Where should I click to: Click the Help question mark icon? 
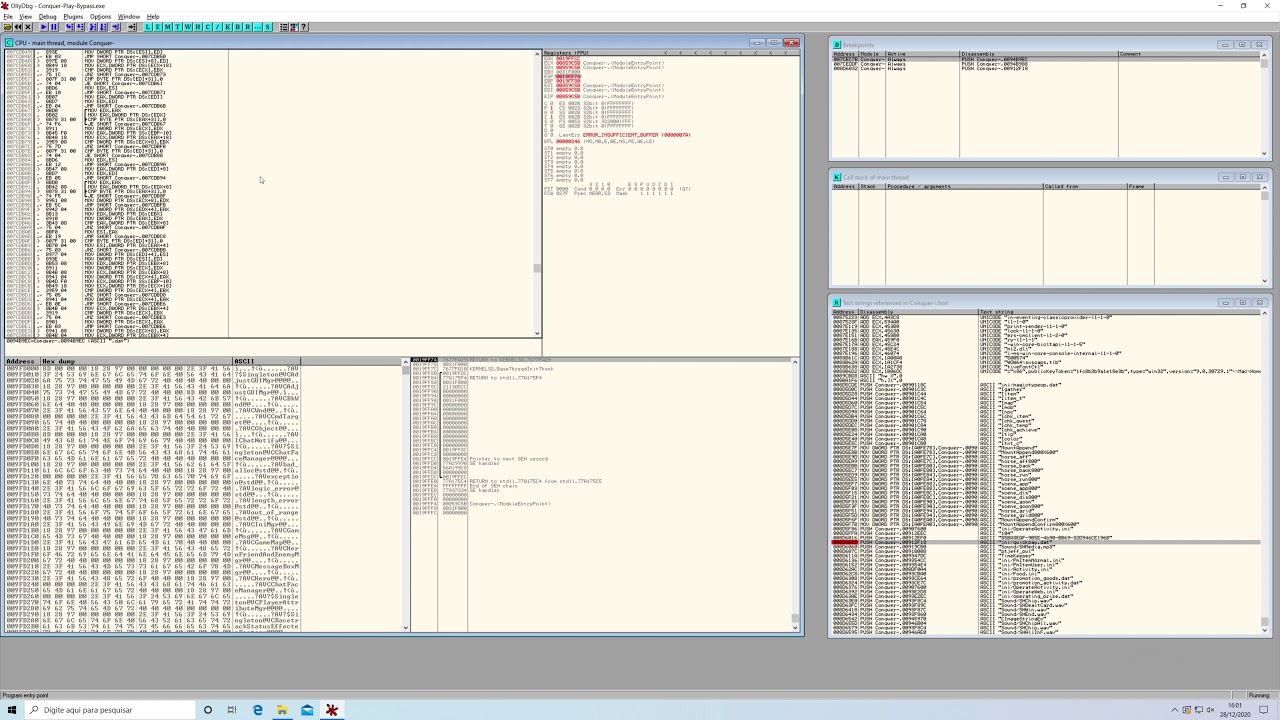304,27
